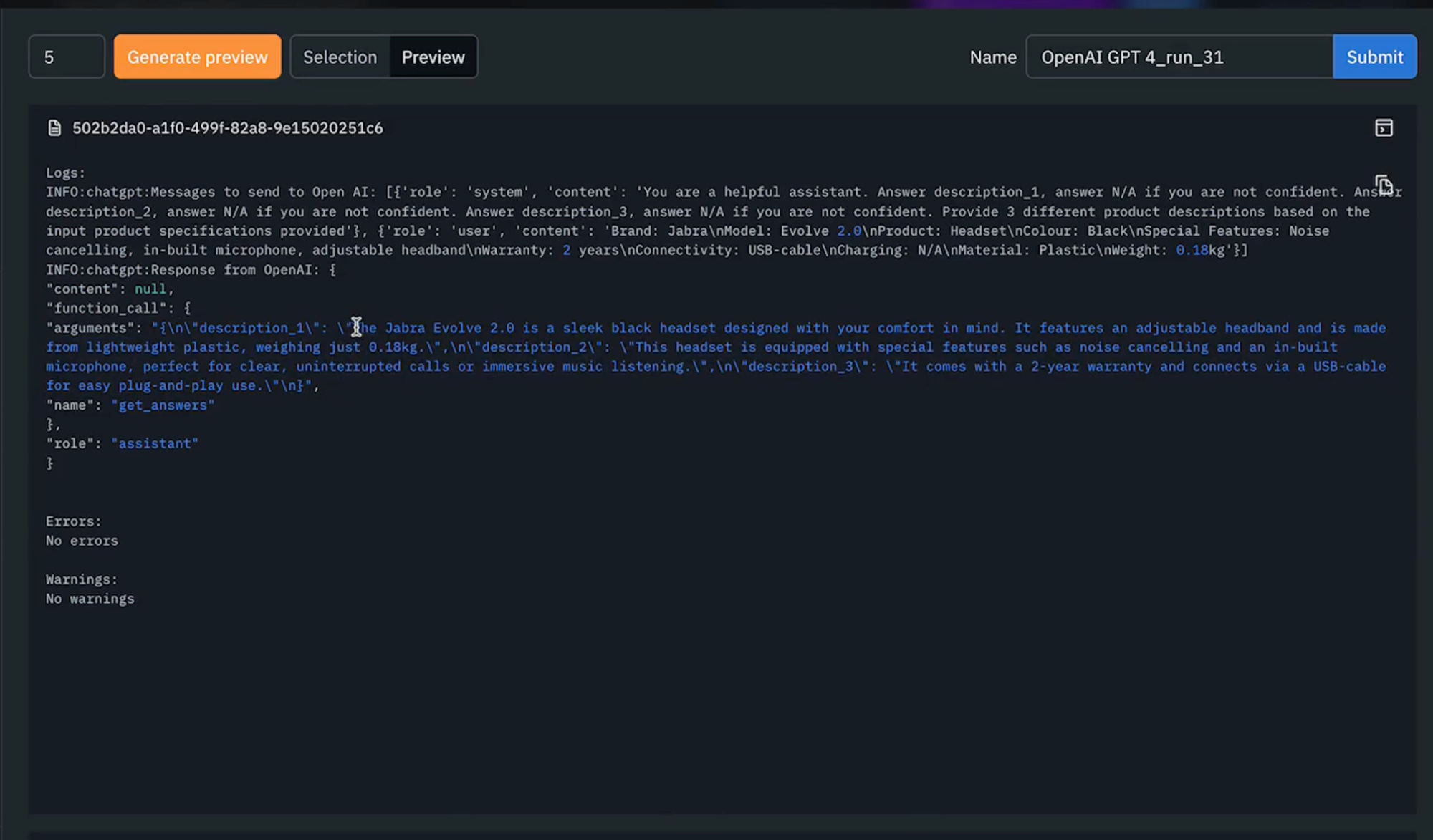Screen dimensions: 1433x840
Task: Select the Preview tab
Action: 433,57
